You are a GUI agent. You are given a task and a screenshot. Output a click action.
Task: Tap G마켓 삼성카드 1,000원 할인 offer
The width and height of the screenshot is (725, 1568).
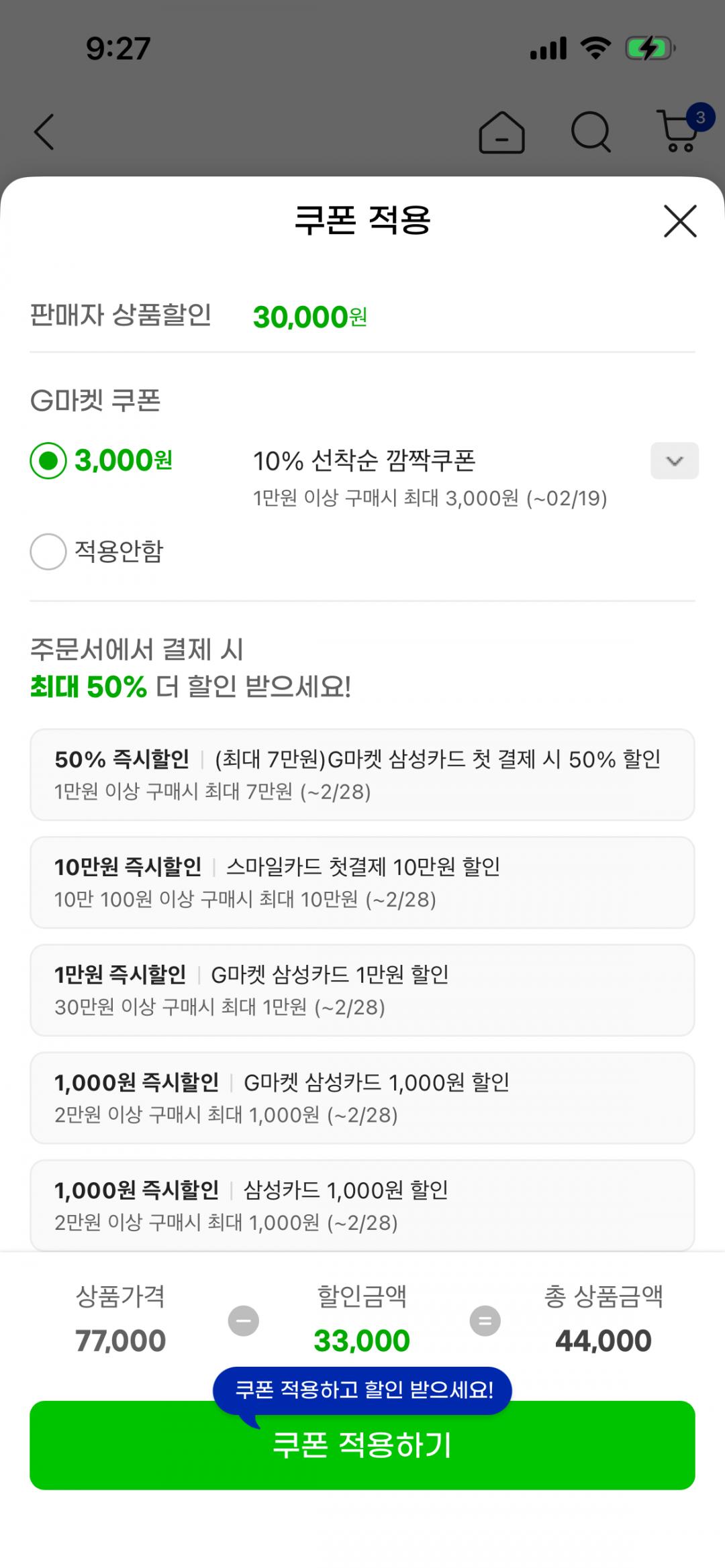click(x=362, y=1098)
